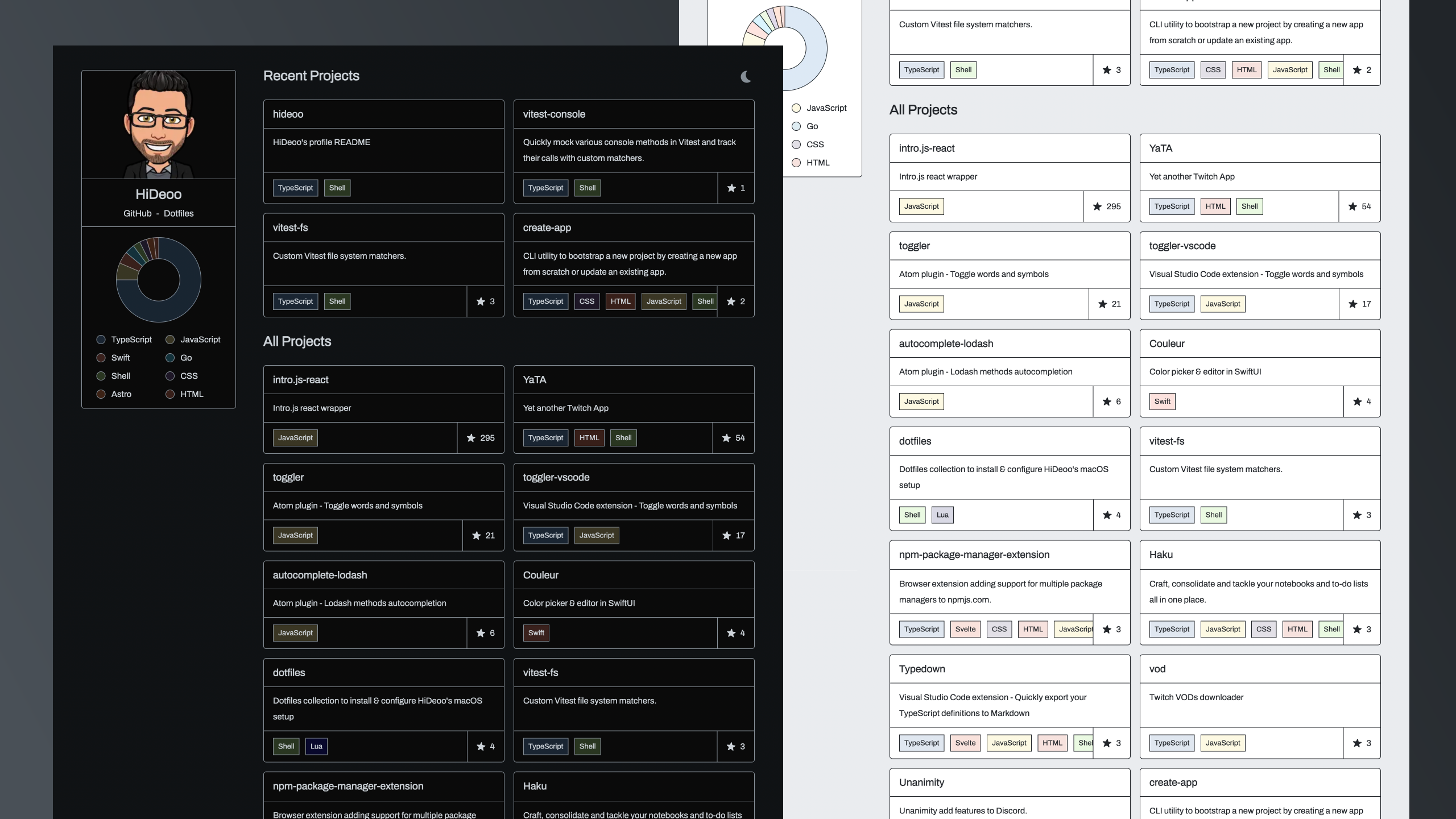
Task: Open the GitHub profile link
Action: point(136,213)
